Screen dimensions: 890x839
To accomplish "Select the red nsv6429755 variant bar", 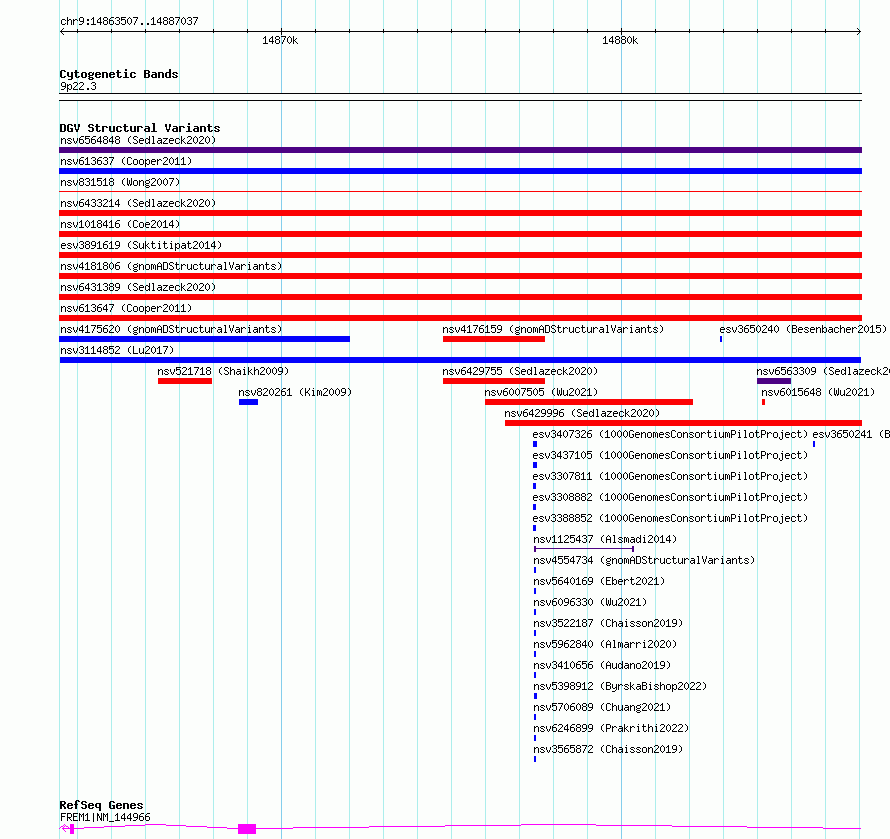I will coord(494,381).
